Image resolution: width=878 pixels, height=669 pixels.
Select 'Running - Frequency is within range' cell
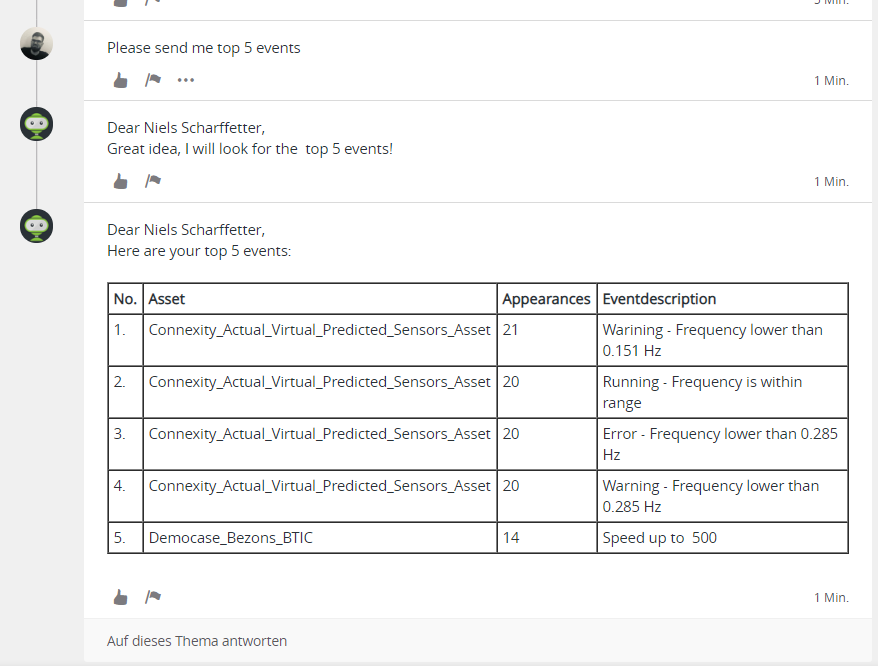[722, 392]
